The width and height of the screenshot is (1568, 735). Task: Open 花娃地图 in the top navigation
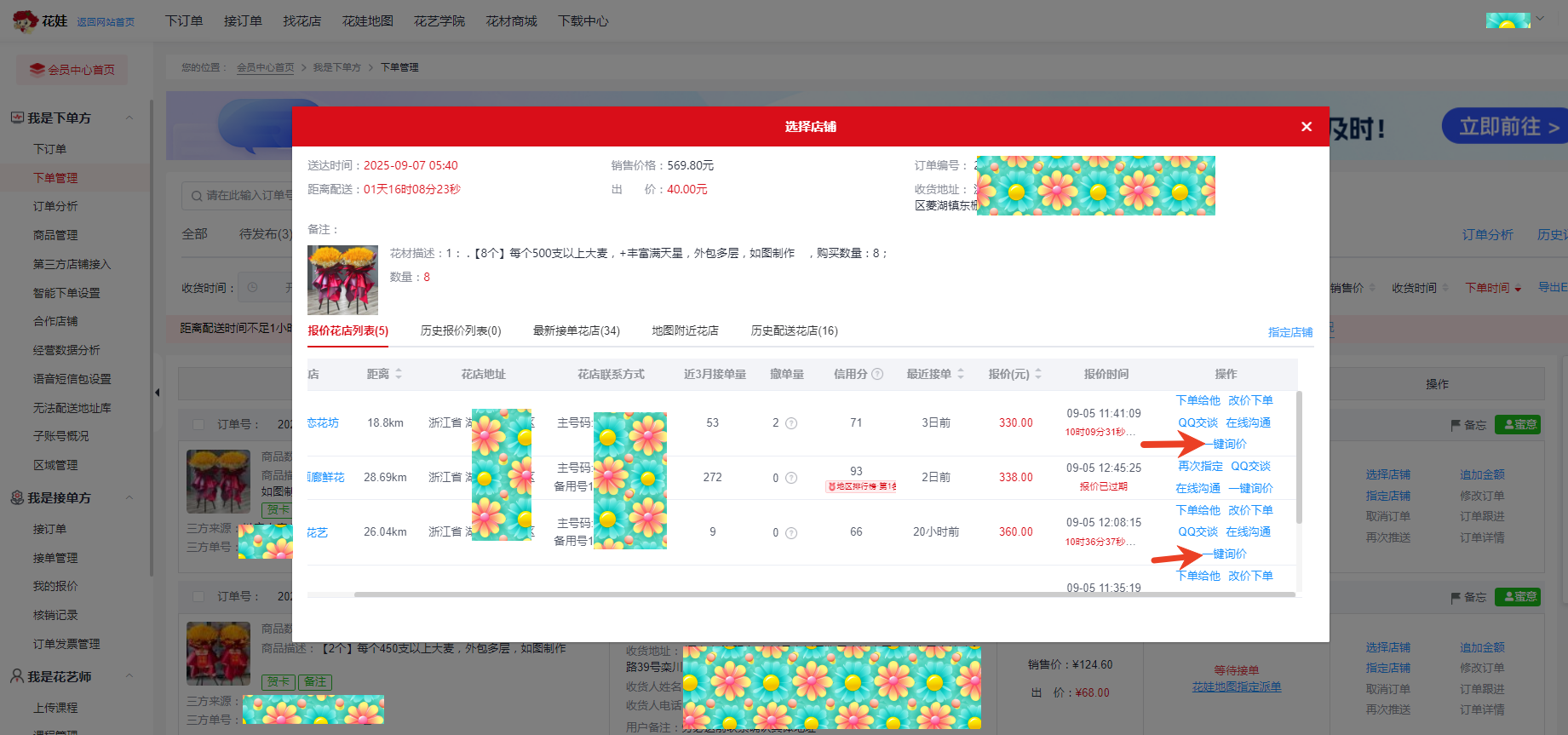(368, 20)
